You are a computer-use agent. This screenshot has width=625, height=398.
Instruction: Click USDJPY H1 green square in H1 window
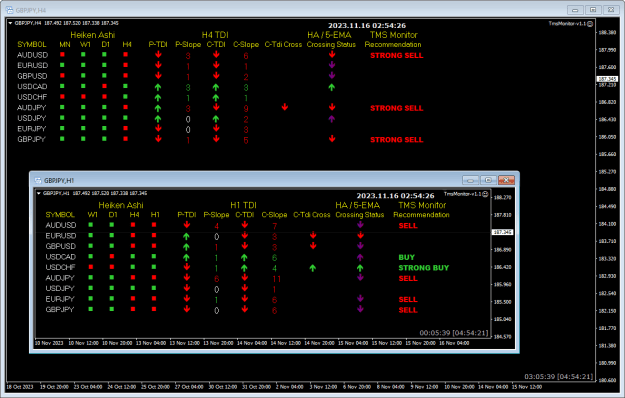tap(154, 288)
